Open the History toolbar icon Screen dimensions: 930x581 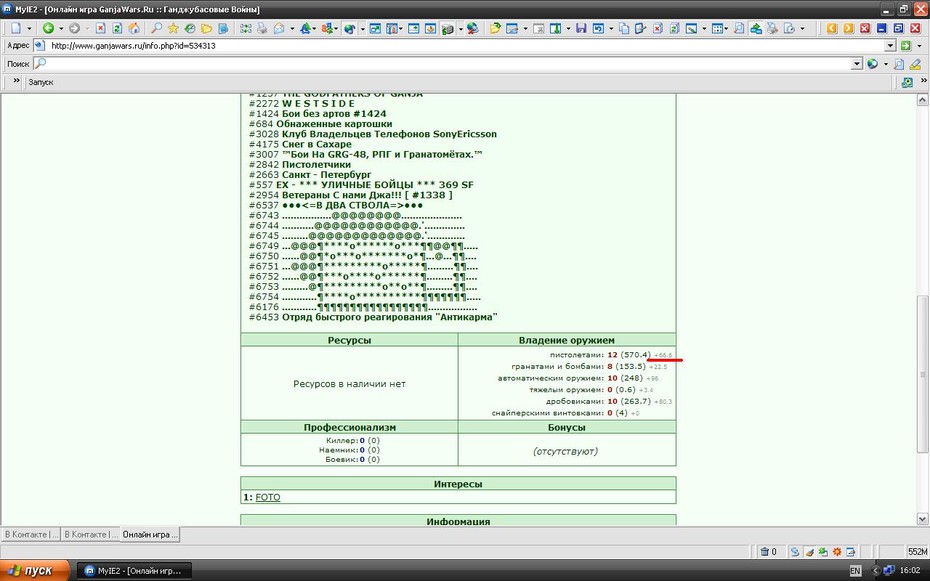pos(190,28)
